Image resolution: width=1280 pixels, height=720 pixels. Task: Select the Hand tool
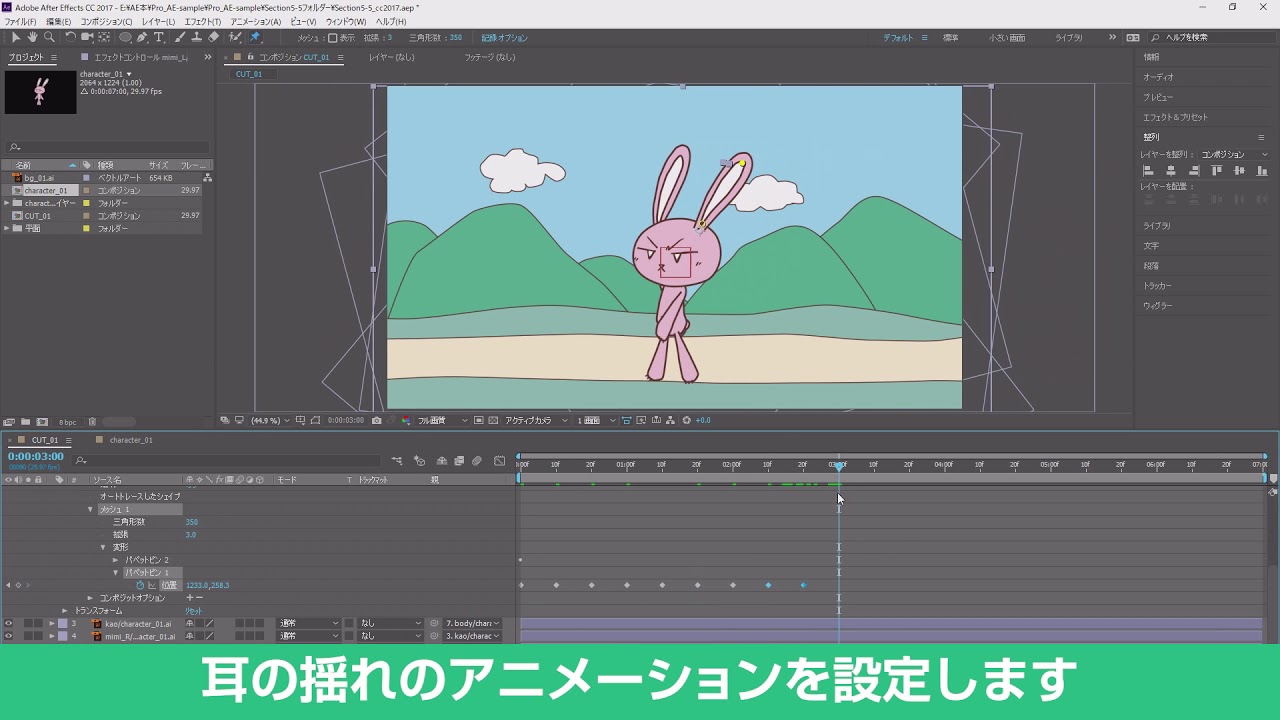click(x=32, y=38)
